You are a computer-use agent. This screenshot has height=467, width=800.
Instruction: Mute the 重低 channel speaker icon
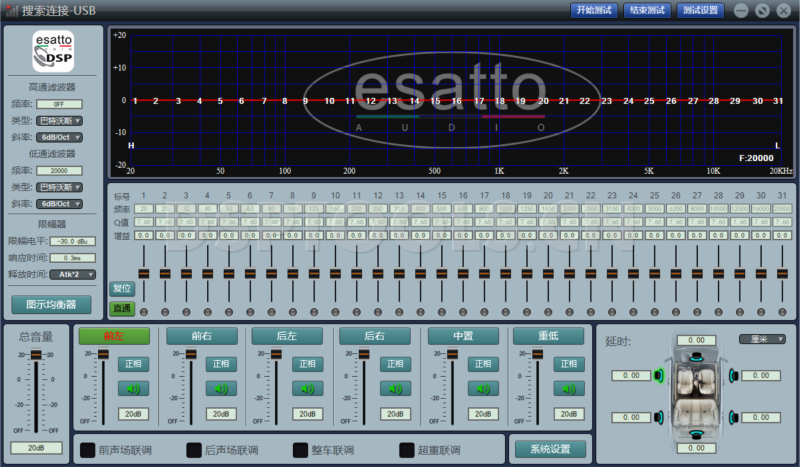[x=568, y=389]
